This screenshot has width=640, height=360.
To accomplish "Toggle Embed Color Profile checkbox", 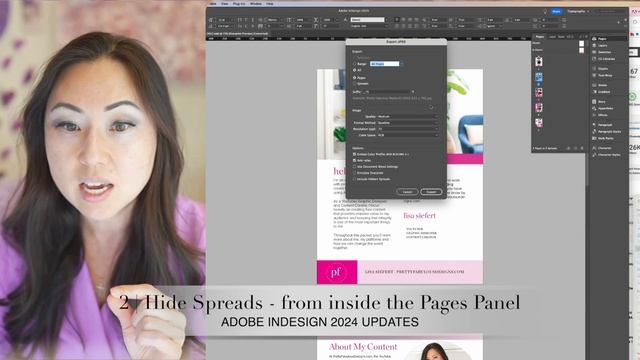I will click(x=354, y=154).
